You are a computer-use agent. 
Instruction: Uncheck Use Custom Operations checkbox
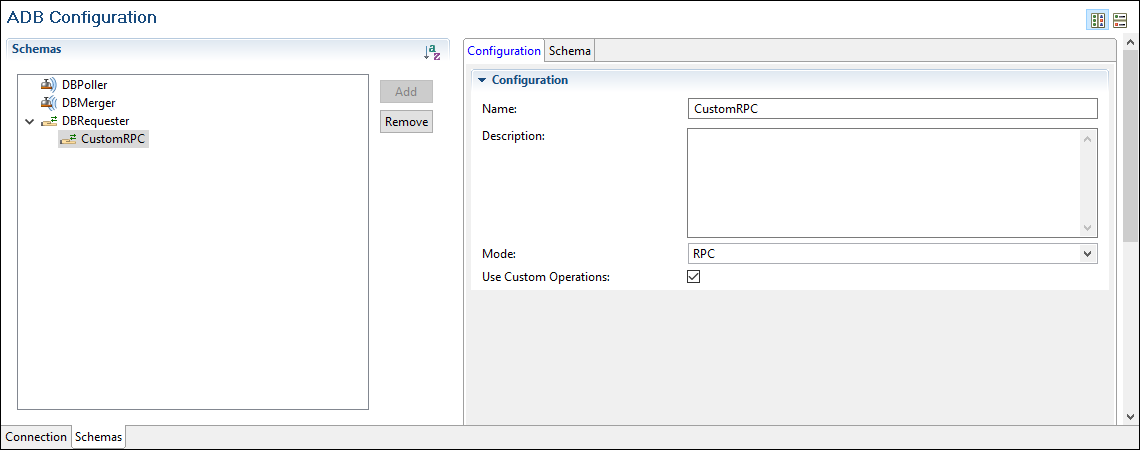(x=694, y=277)
